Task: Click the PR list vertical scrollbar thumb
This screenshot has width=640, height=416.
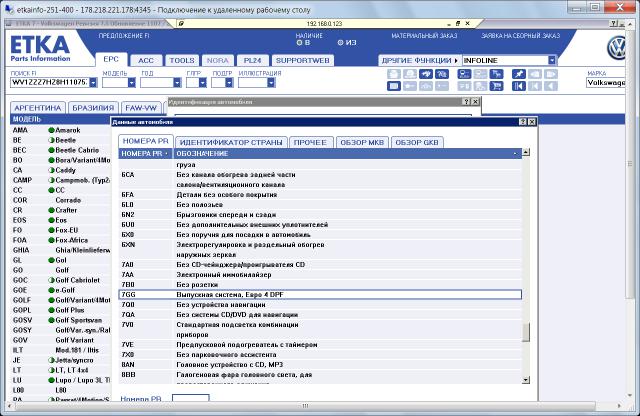Action: coord(526,332)
